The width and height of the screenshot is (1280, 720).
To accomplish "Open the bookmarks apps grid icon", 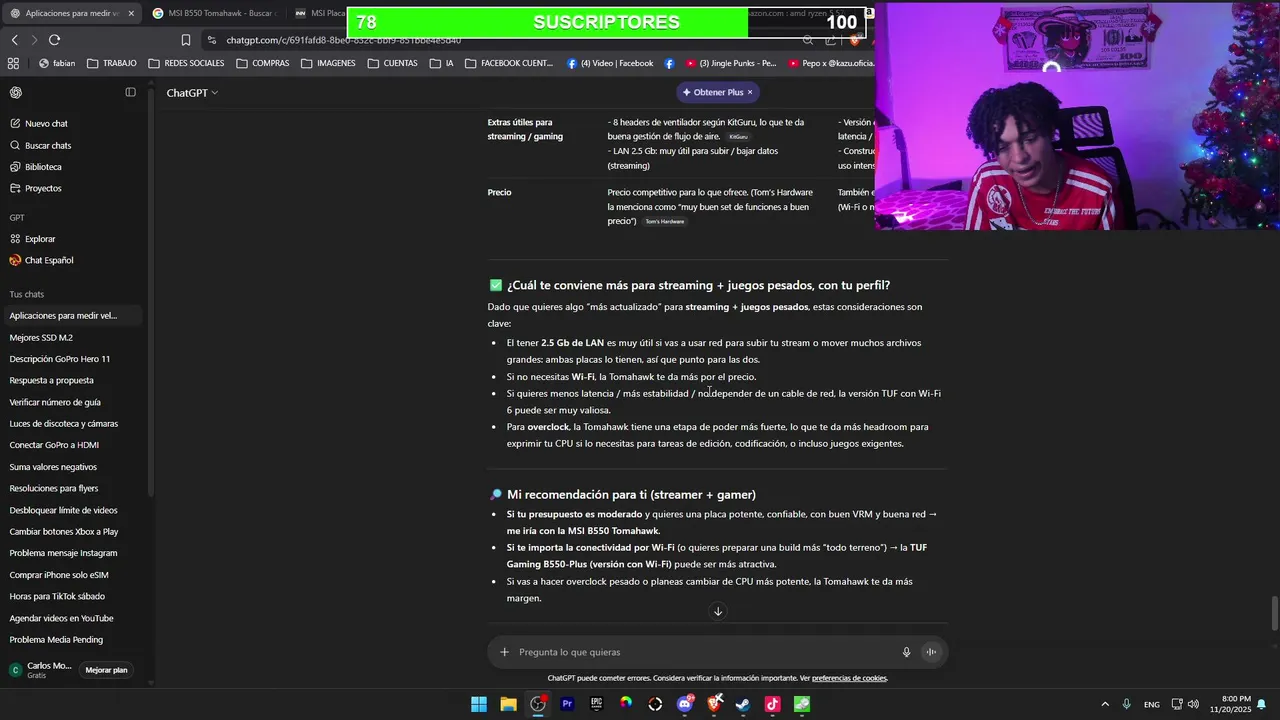I will click(13, 63).
